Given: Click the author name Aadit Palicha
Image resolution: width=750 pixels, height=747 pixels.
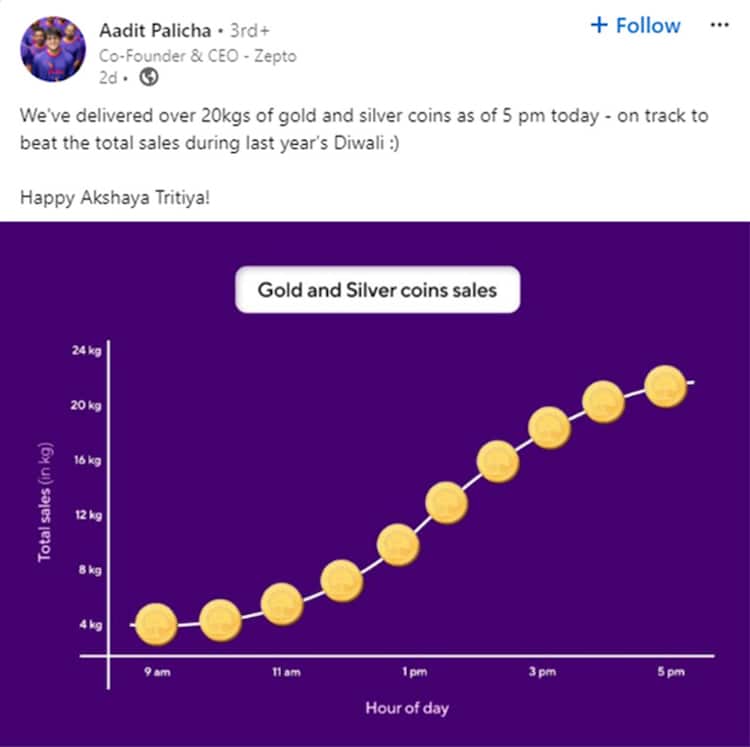Looking at the screenshot, I should [x=155, y=28].
